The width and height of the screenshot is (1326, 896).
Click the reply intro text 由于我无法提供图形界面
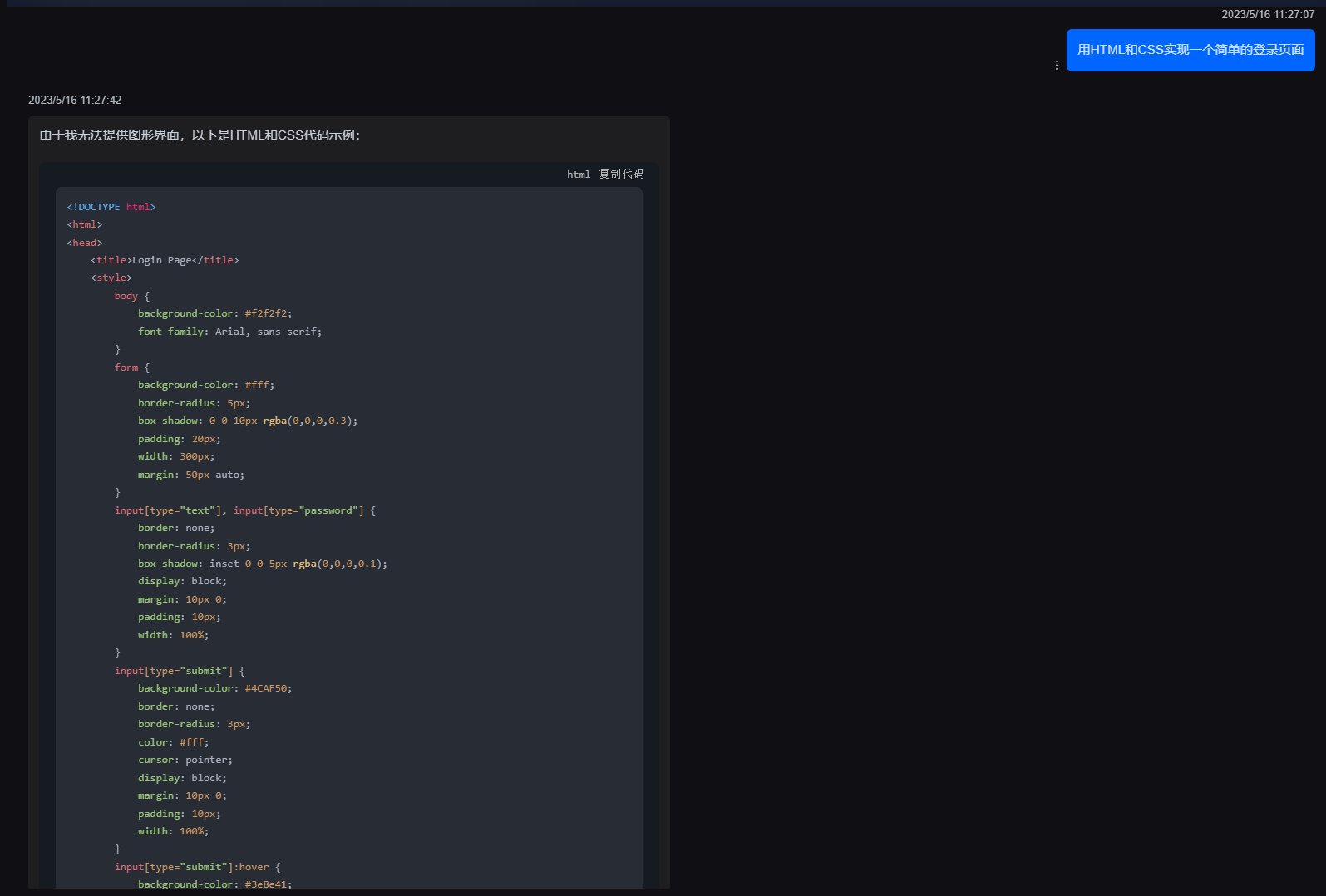click(200, 135)
